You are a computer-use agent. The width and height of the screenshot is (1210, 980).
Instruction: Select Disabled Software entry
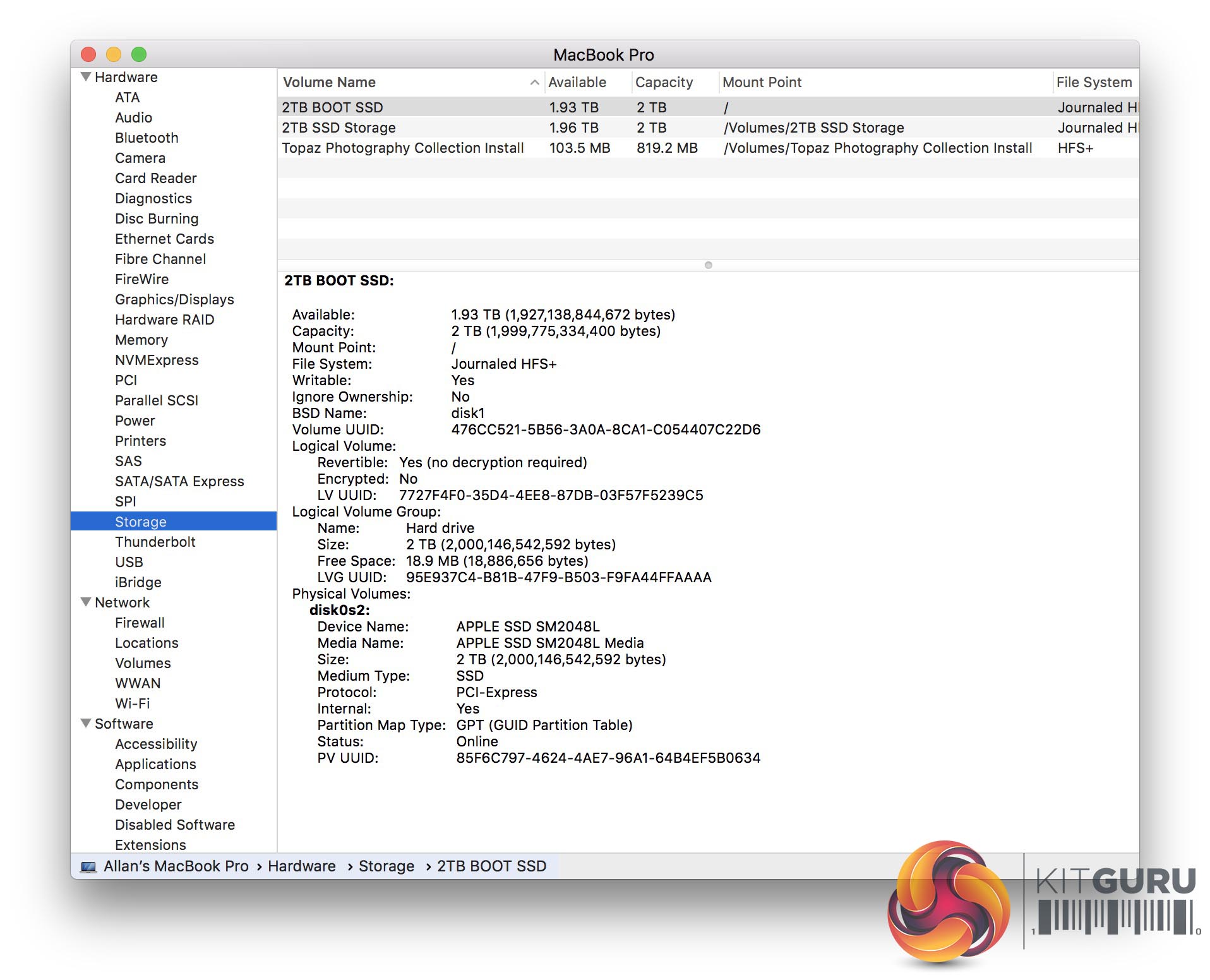pos(175,825)
